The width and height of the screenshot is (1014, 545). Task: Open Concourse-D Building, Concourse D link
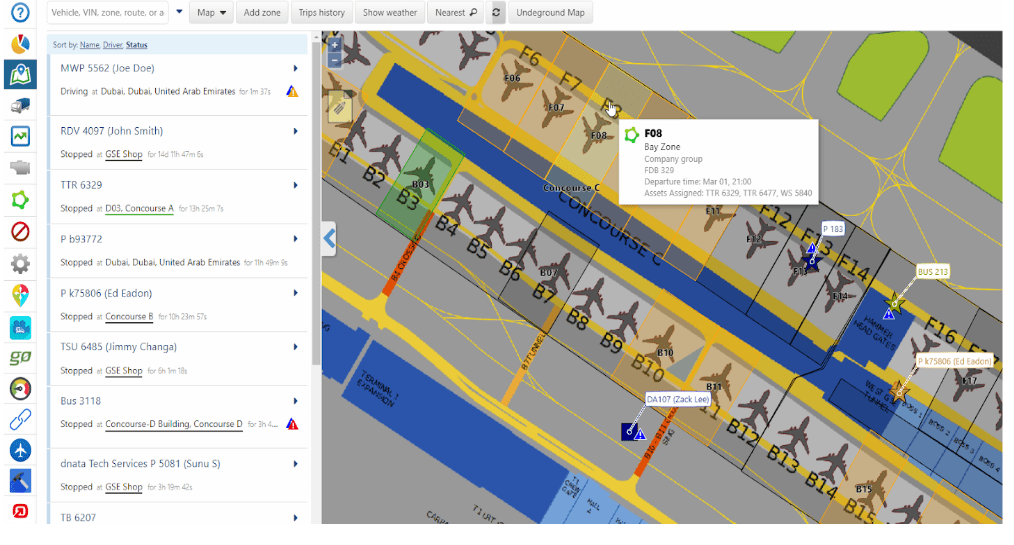[x=174, y=423]
